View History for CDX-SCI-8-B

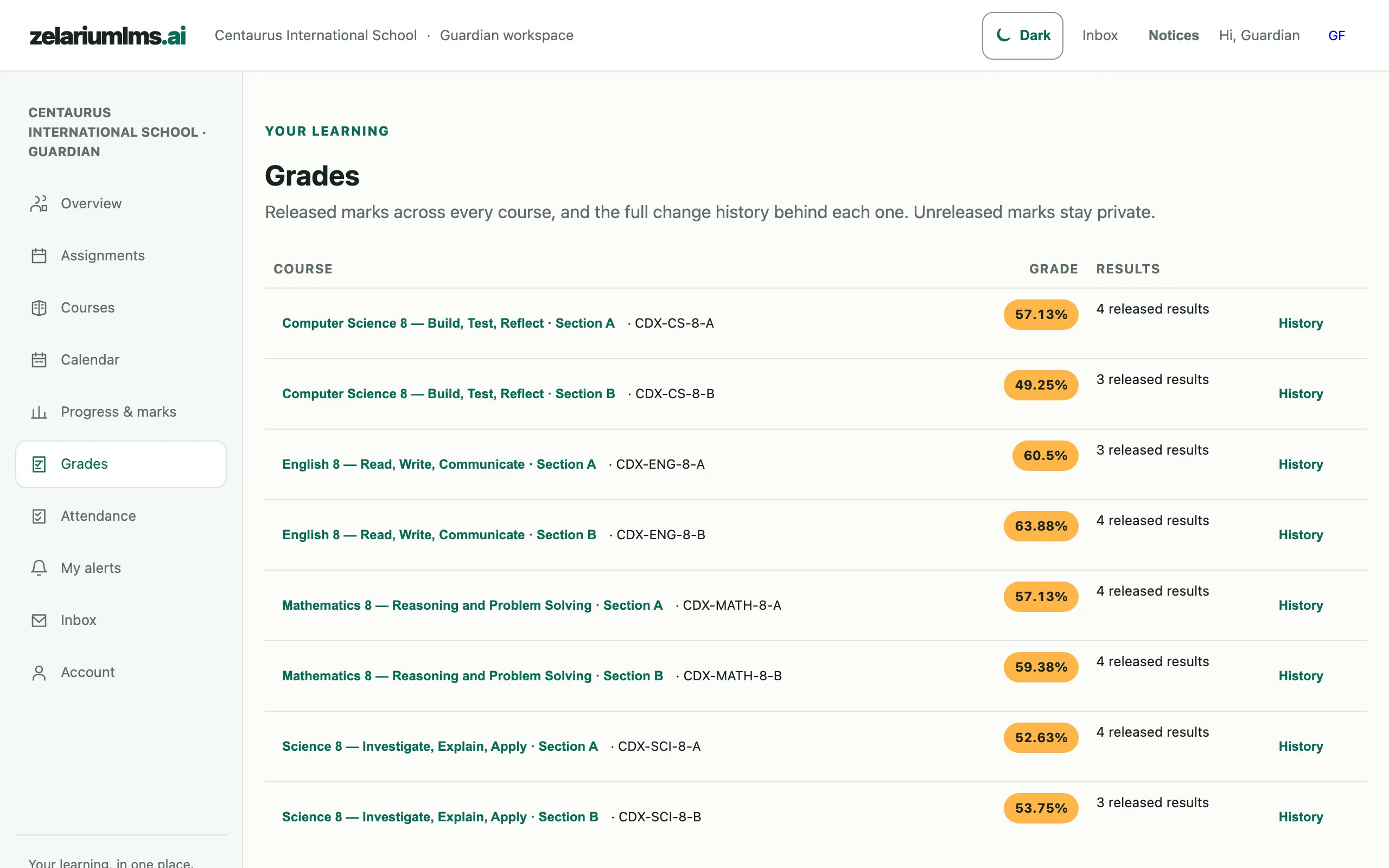click(1301, 818)
